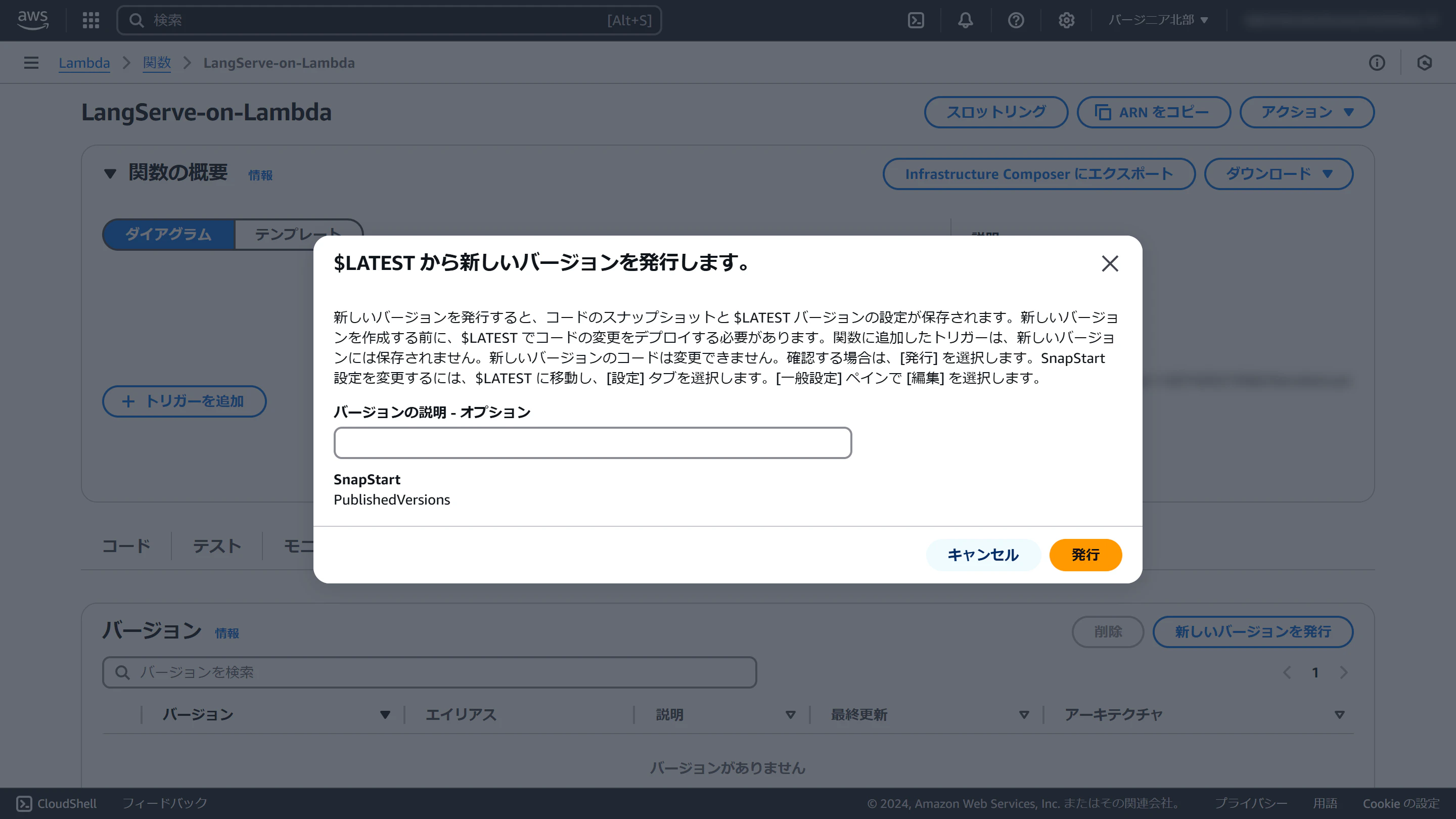Sort by the 説明 column
1456x819 pixels.
click(790, 715)
